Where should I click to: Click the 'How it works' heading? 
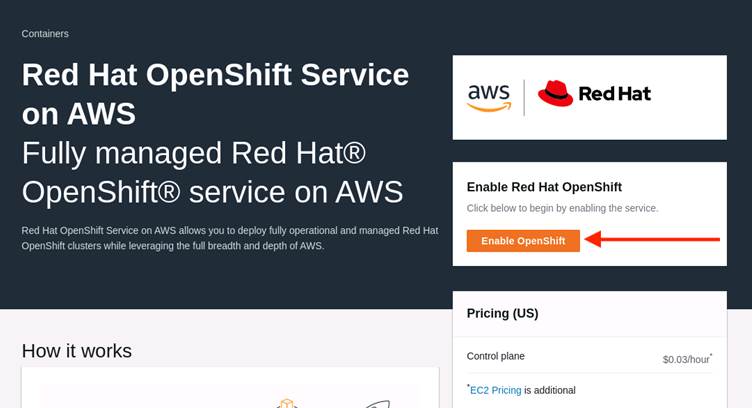click(77, 351)
